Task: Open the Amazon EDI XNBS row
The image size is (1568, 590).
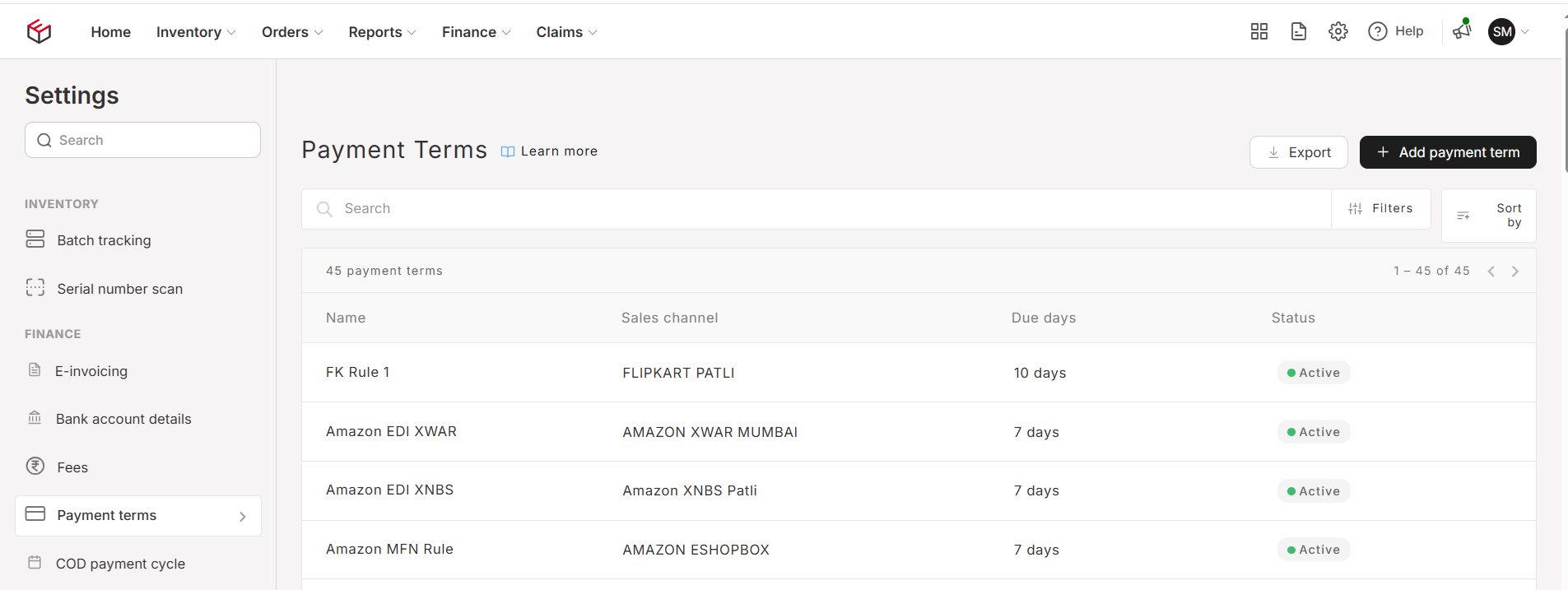Action: point(919,490)
